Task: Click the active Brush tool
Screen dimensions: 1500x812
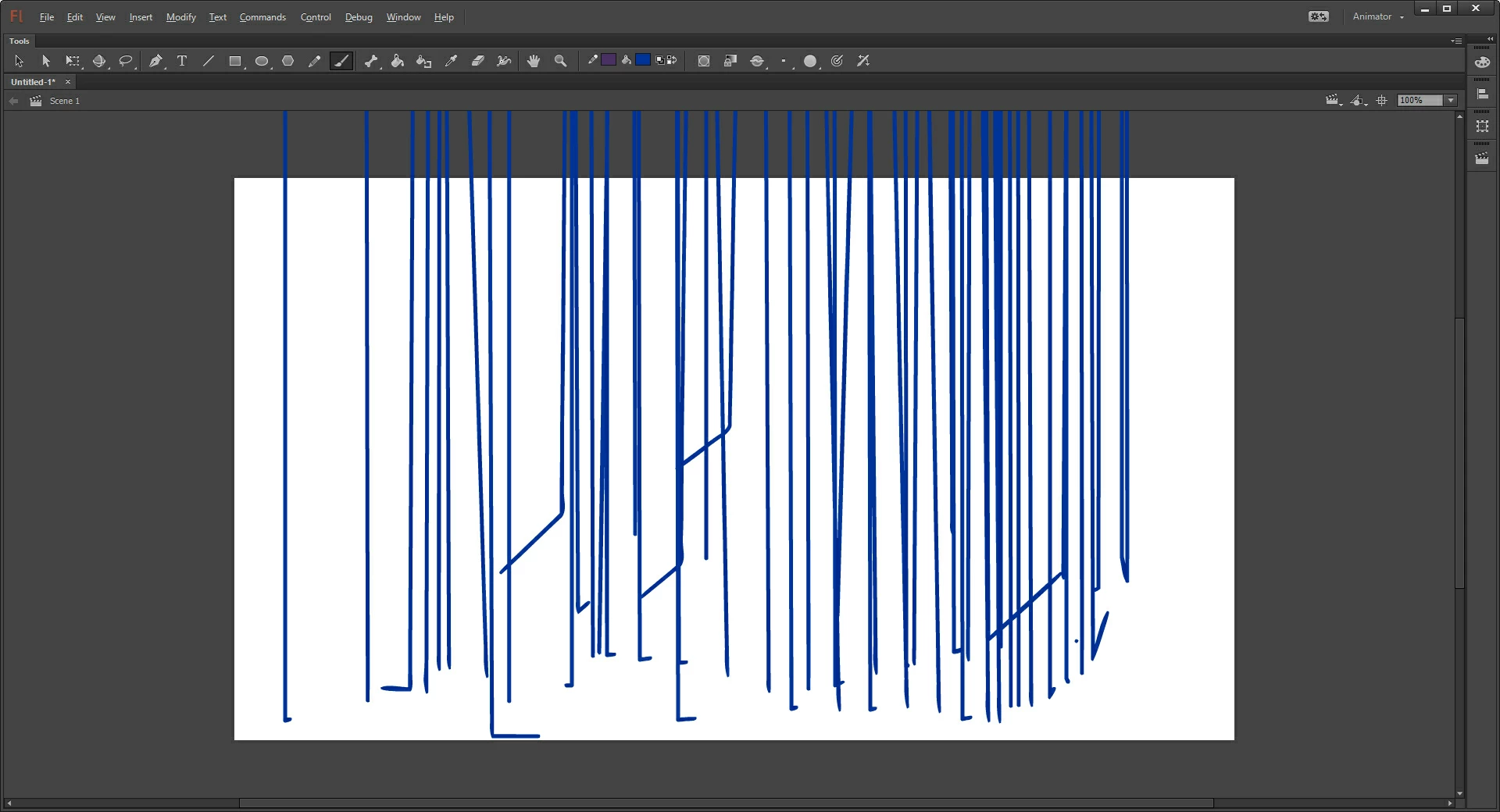Action: (341, 61)
